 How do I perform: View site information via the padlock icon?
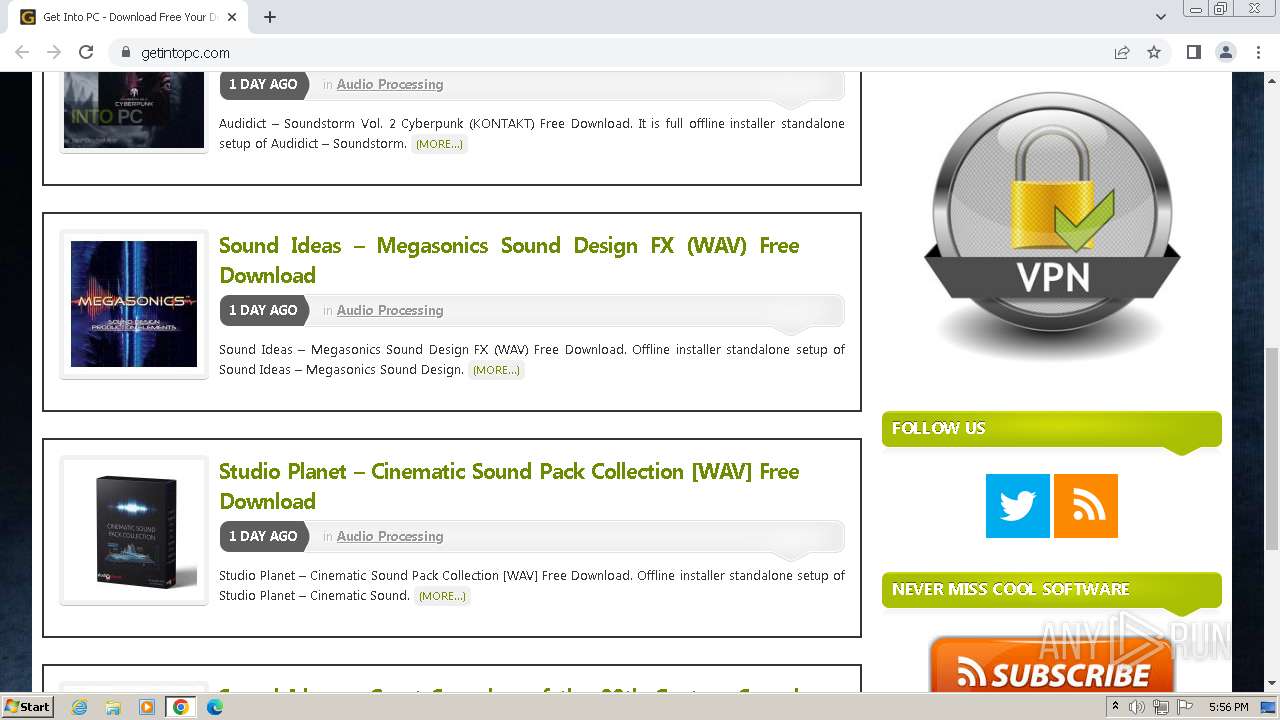pyautogui.click(x=126, y=53)
